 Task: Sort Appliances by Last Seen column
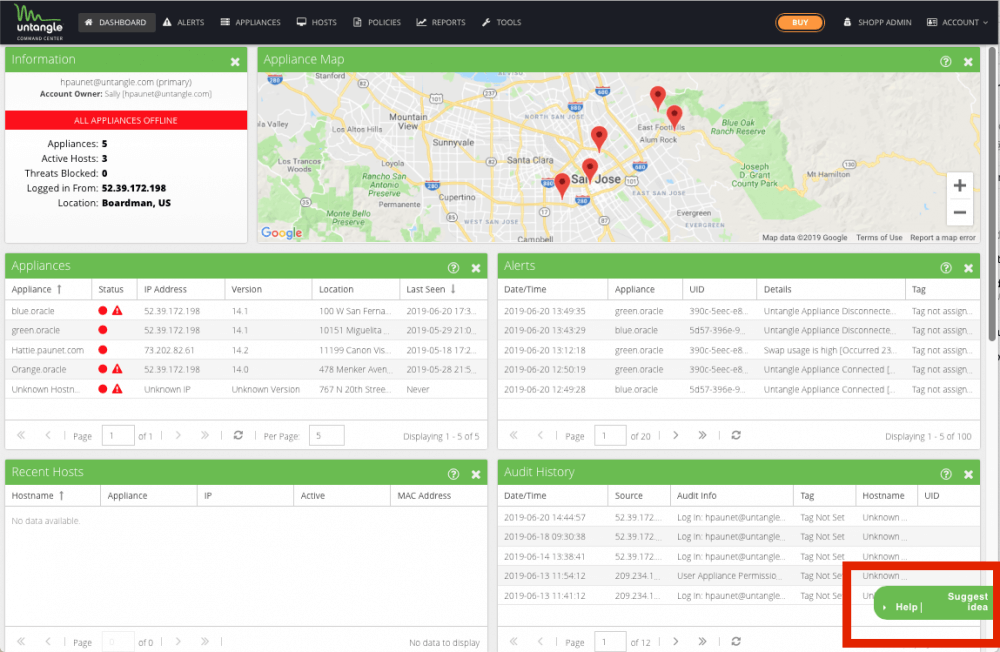(x=431, y=289)
